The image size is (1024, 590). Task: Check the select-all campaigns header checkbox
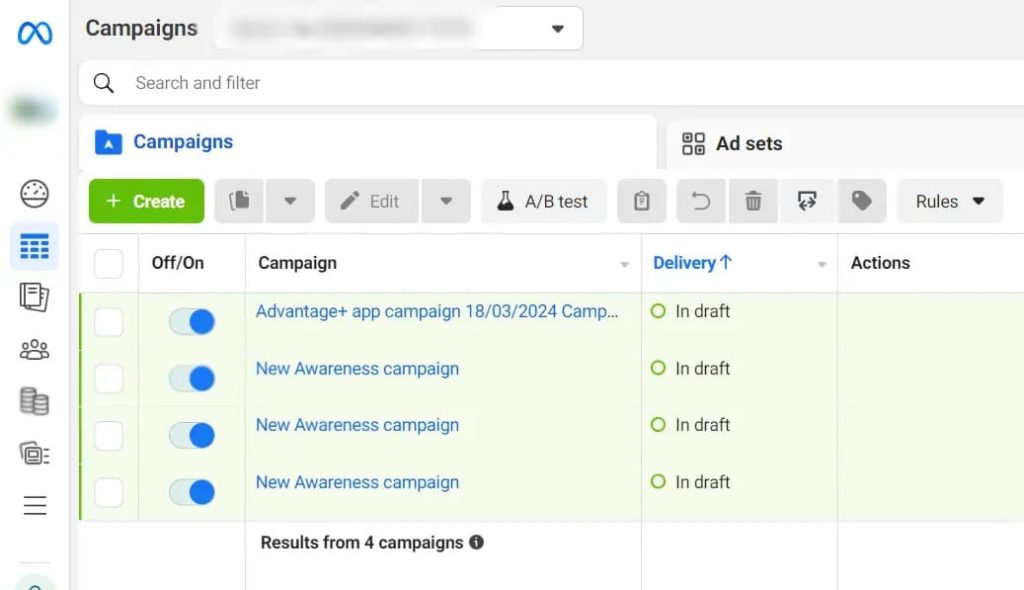click(x=108, y=263)
